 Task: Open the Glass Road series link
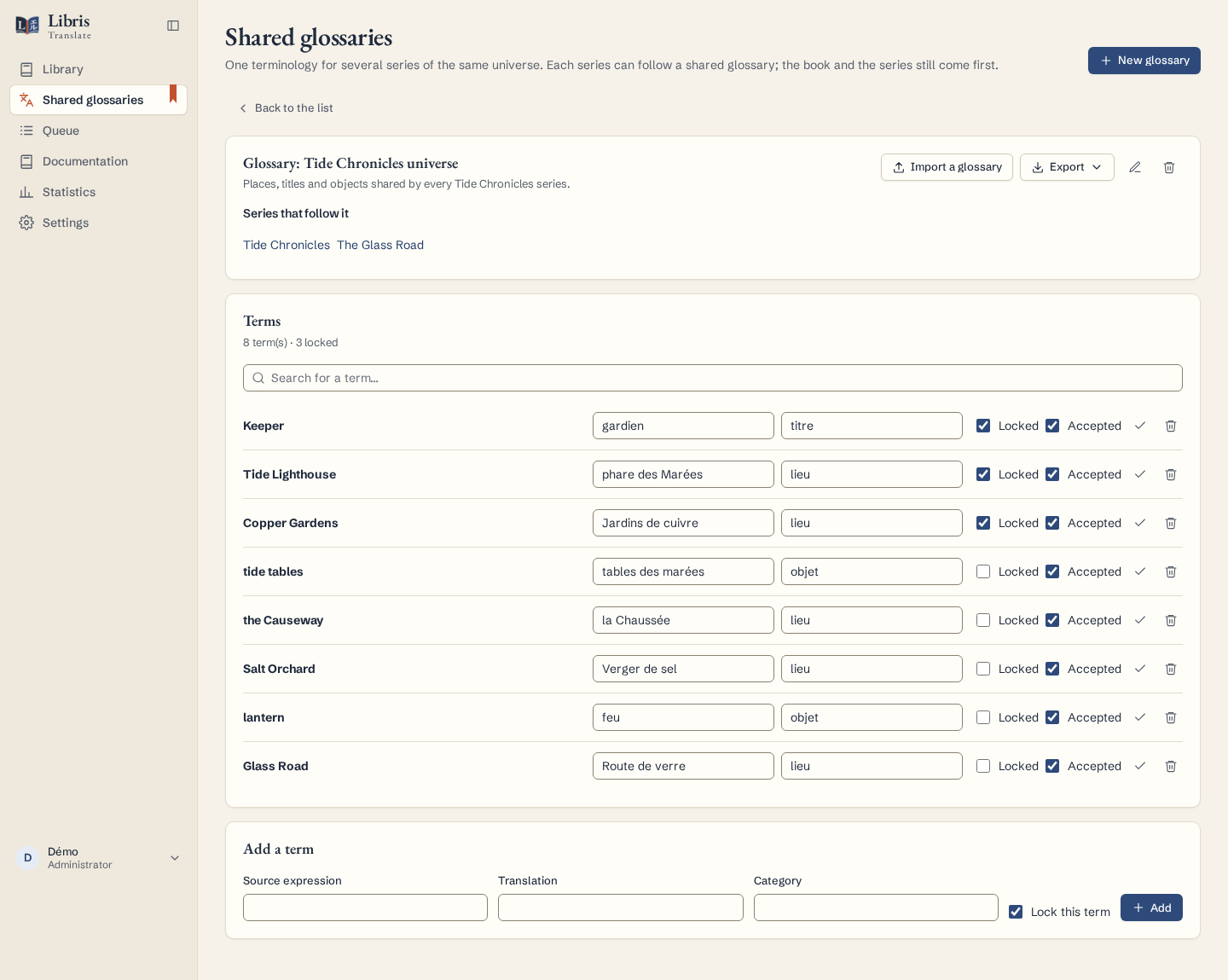point(380,245)
